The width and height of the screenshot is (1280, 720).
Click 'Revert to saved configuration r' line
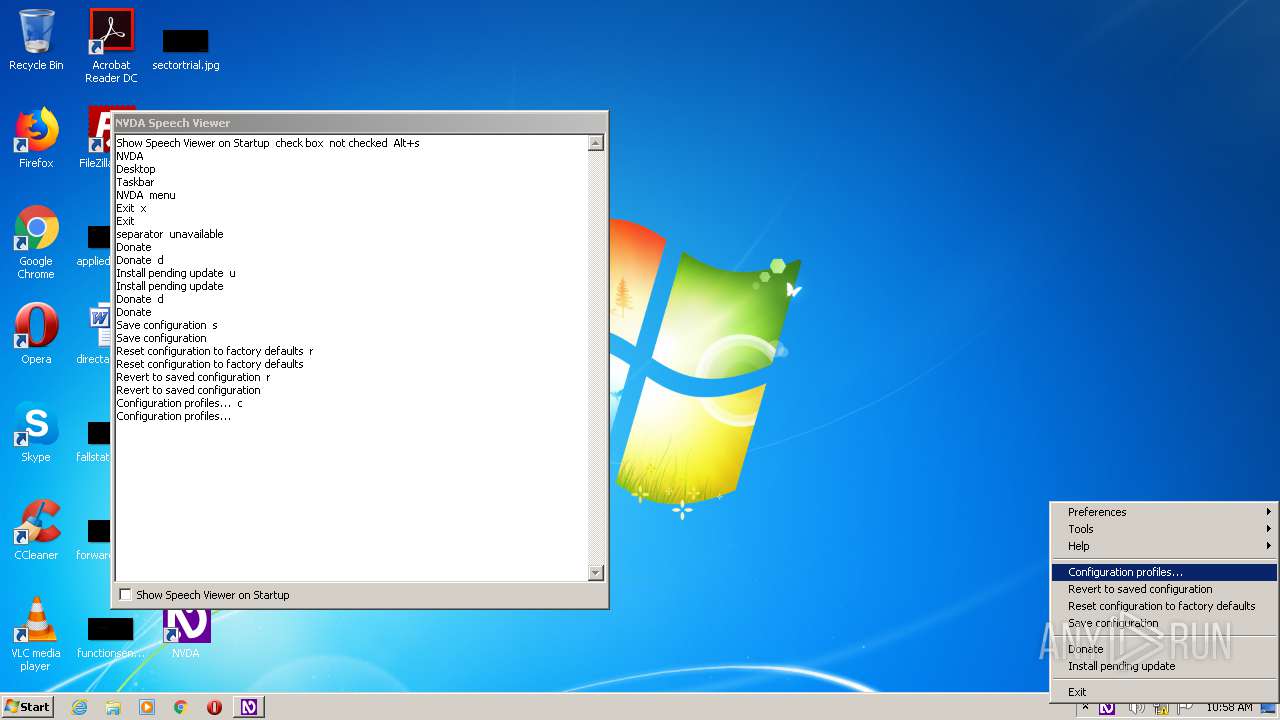click(x=194, y=377)
